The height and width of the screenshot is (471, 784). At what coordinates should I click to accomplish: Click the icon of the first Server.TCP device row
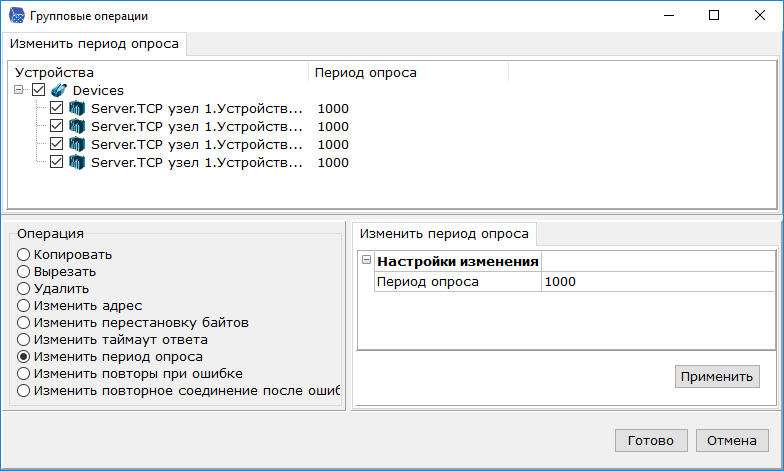click(77, 108)
